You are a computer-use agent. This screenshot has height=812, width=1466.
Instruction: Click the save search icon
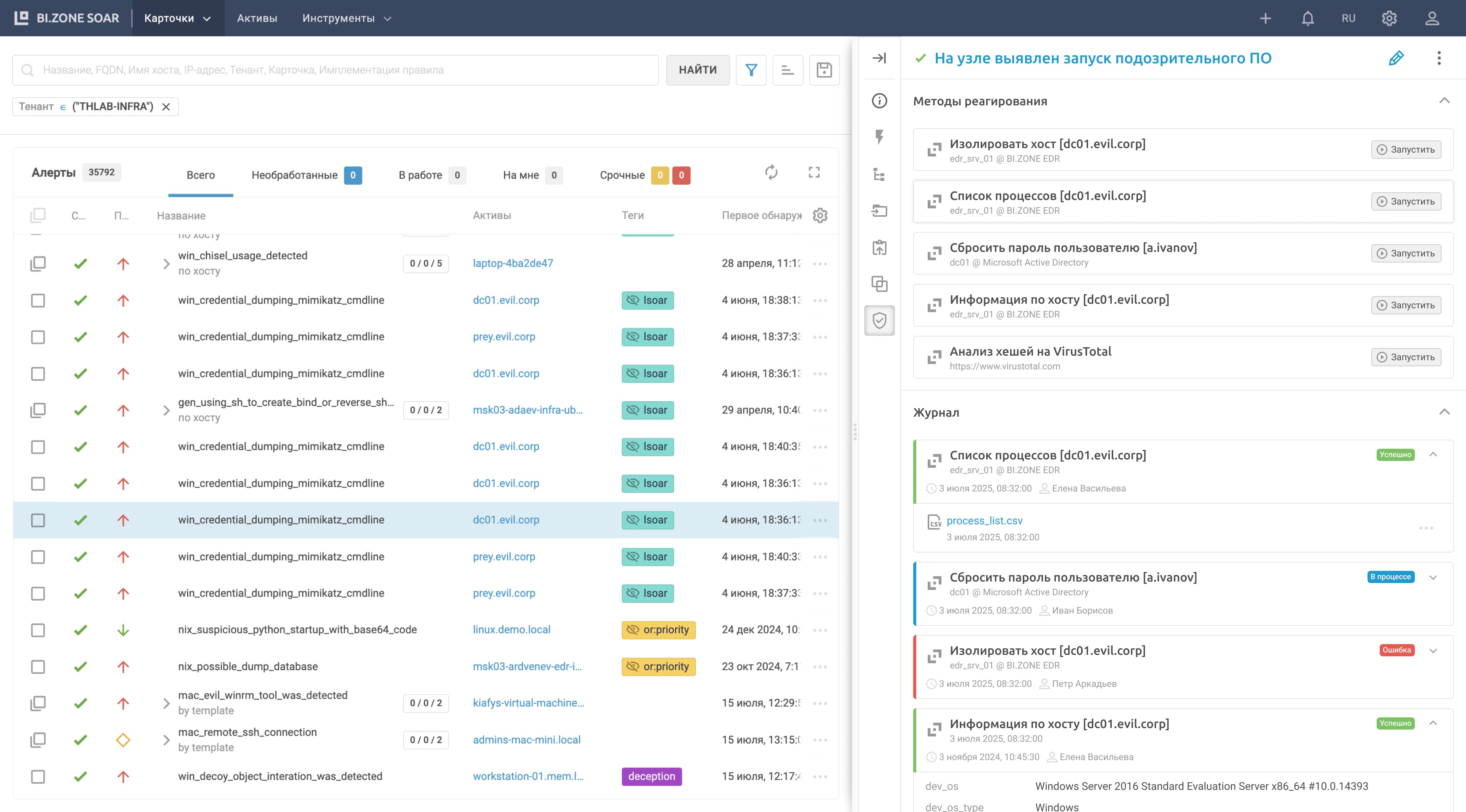[x=824, y=70]
